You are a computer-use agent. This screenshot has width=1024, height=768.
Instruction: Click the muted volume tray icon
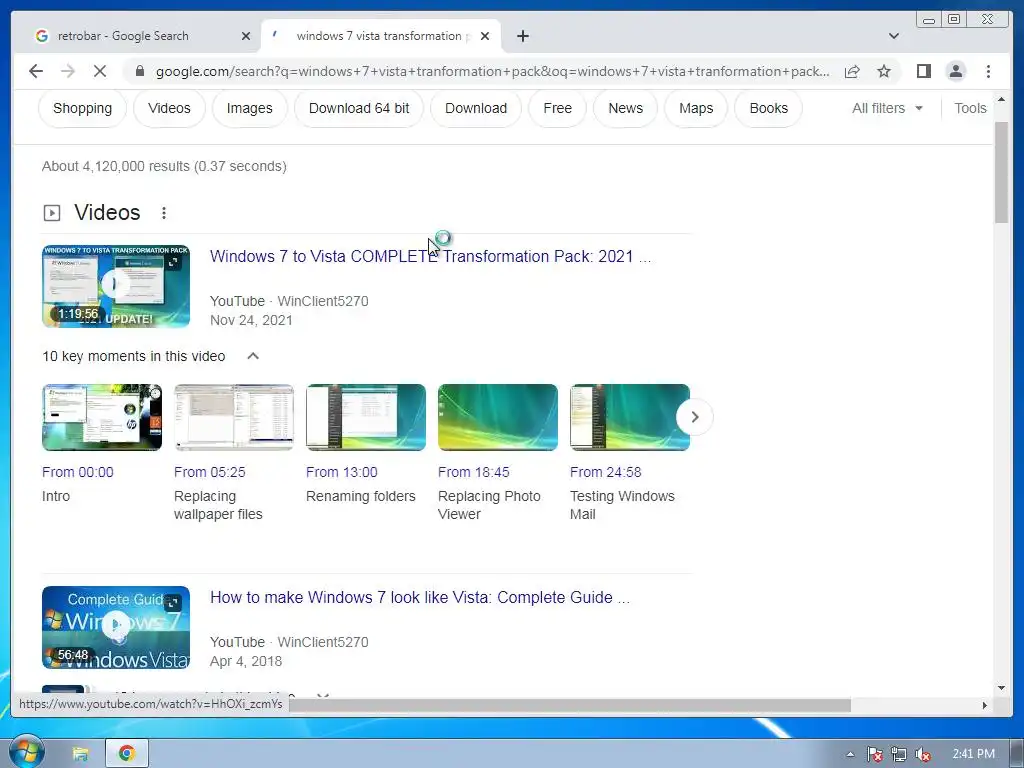click(x=923, y=754)
